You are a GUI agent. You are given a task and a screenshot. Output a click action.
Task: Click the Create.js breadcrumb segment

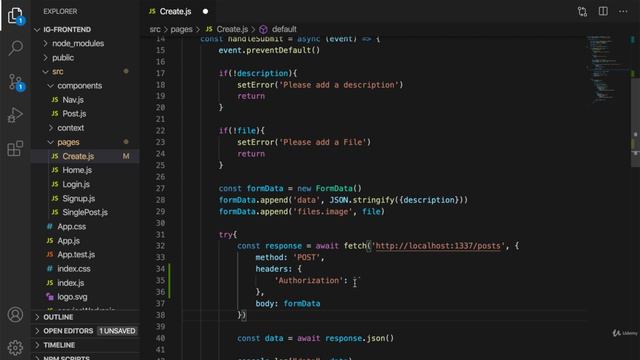click(x=232, y=29)
